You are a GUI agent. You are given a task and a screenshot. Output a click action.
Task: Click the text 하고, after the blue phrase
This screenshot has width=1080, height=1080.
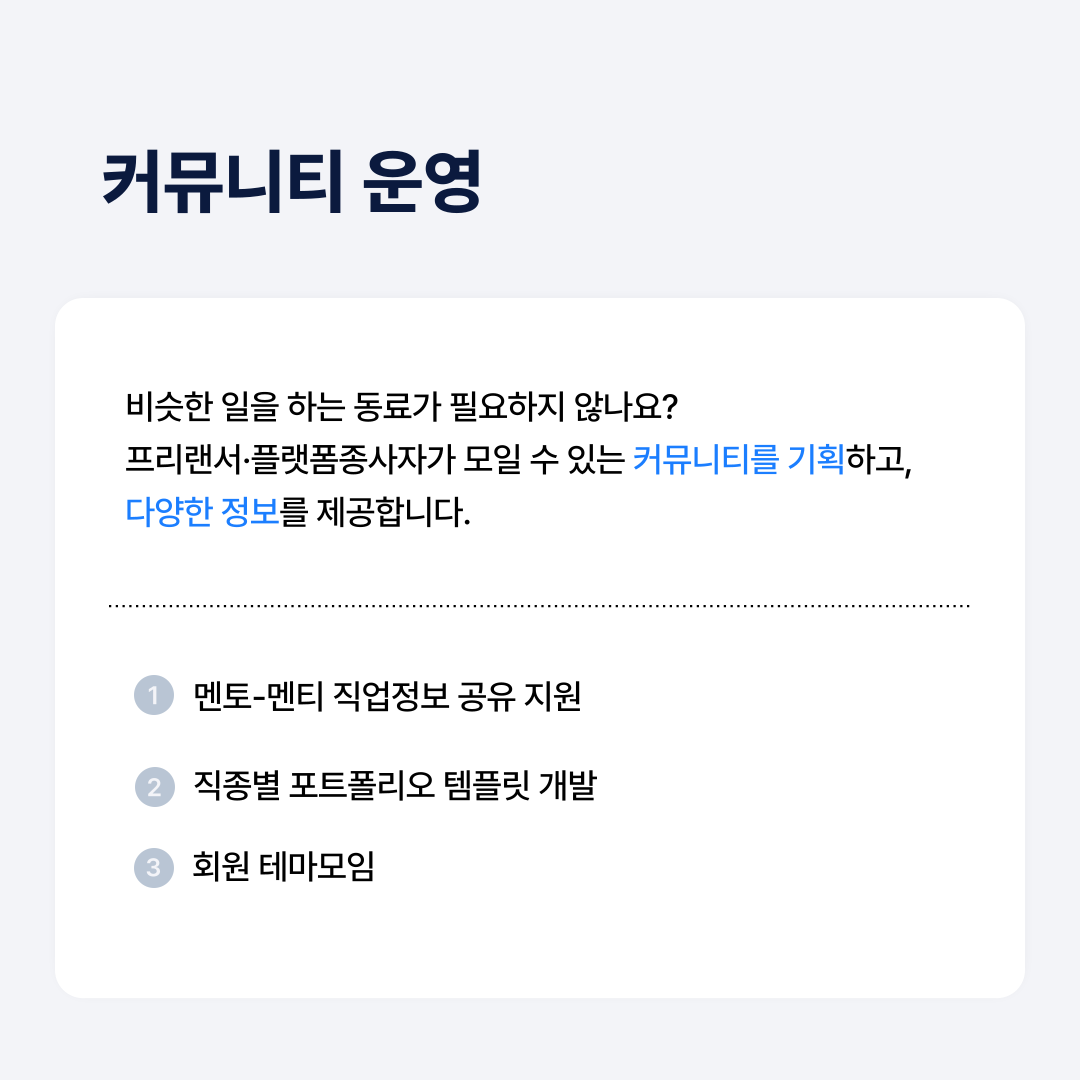pyautogui.click(x=879, y=460)
